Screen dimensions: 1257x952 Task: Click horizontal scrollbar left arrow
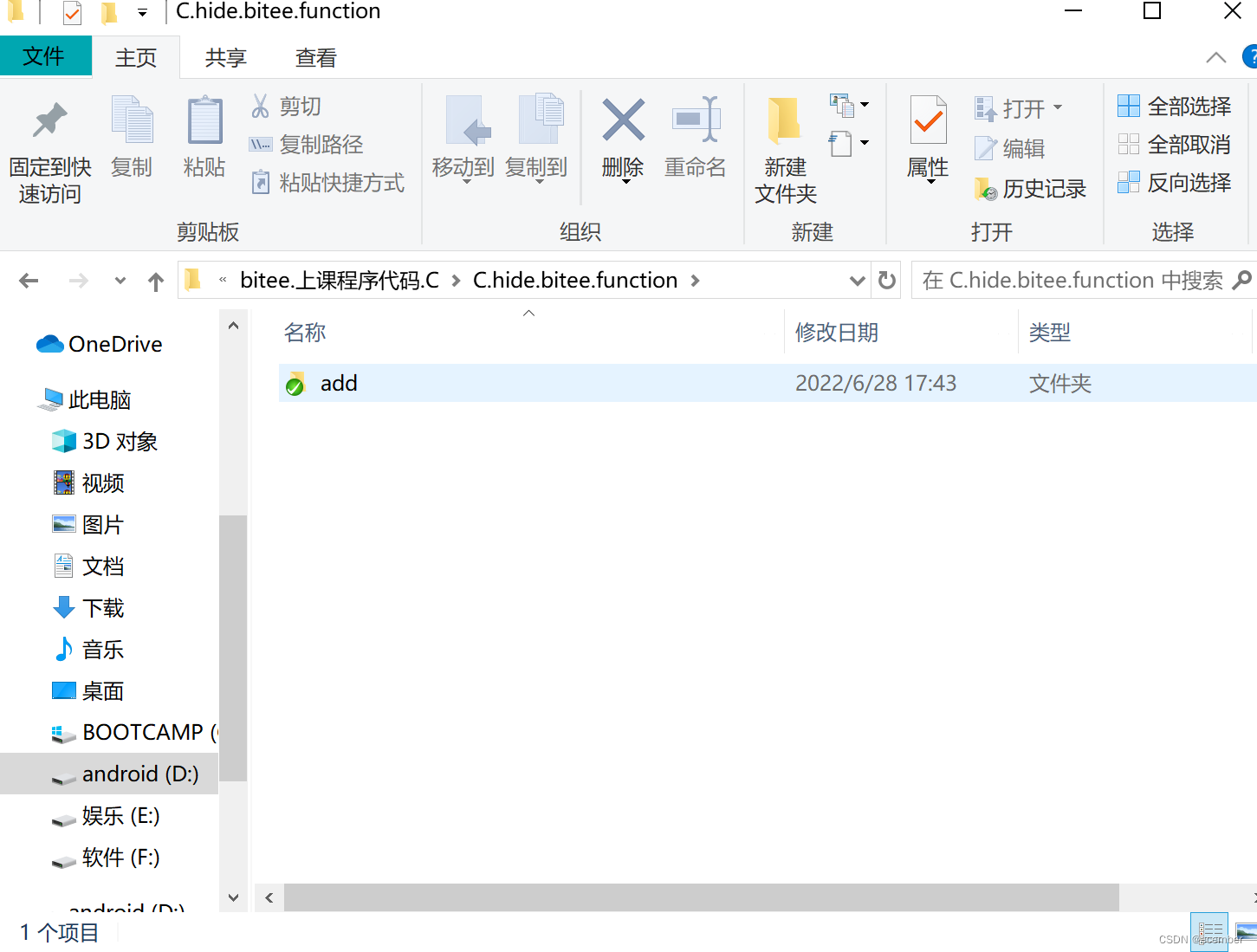[269, 897]
